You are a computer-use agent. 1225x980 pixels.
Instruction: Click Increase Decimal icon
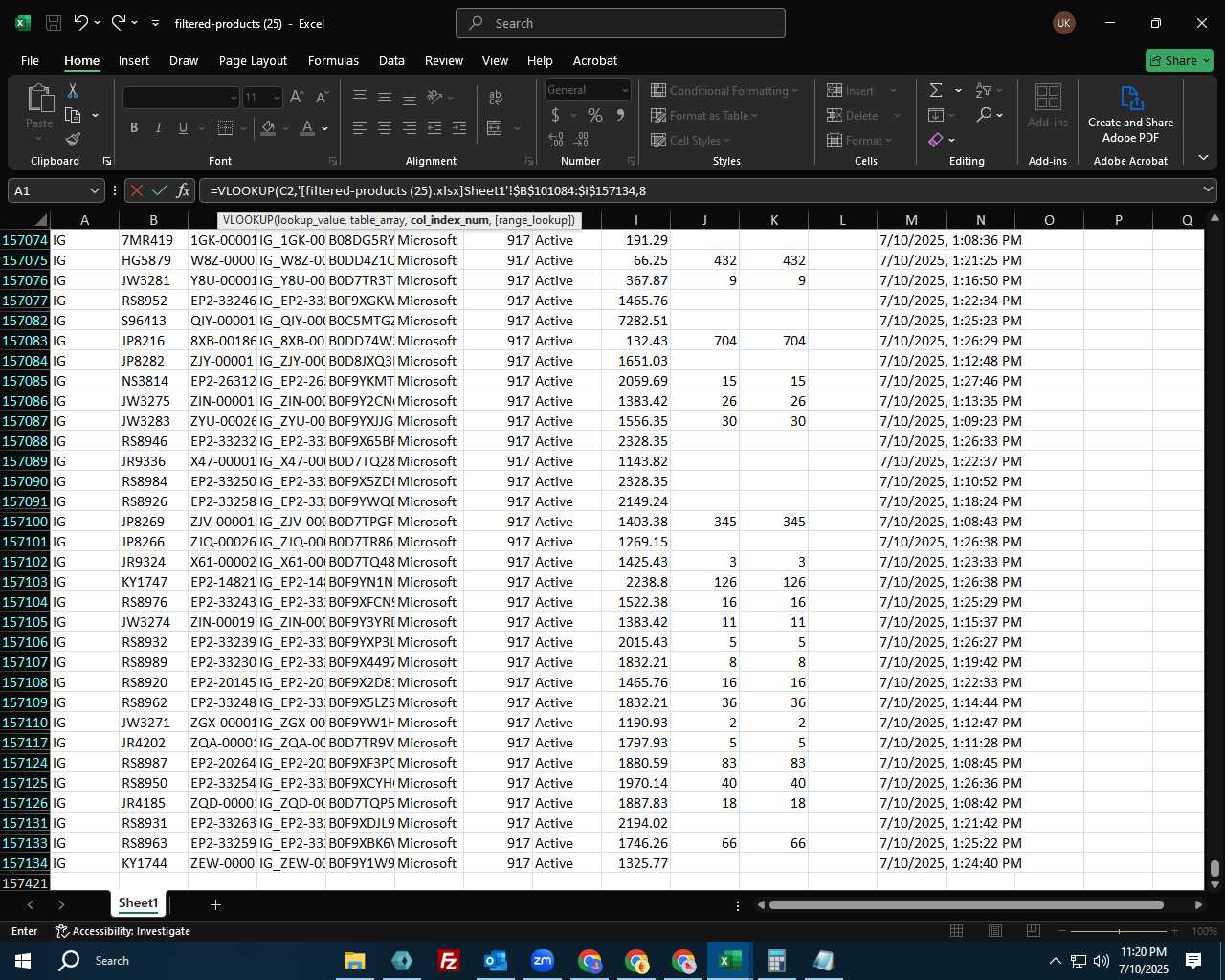[x=556, y=140]
